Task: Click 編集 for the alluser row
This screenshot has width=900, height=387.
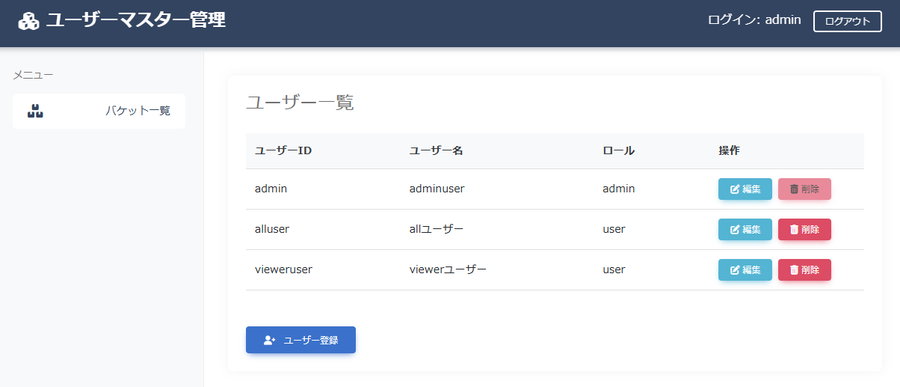Action: coord(745,230)
